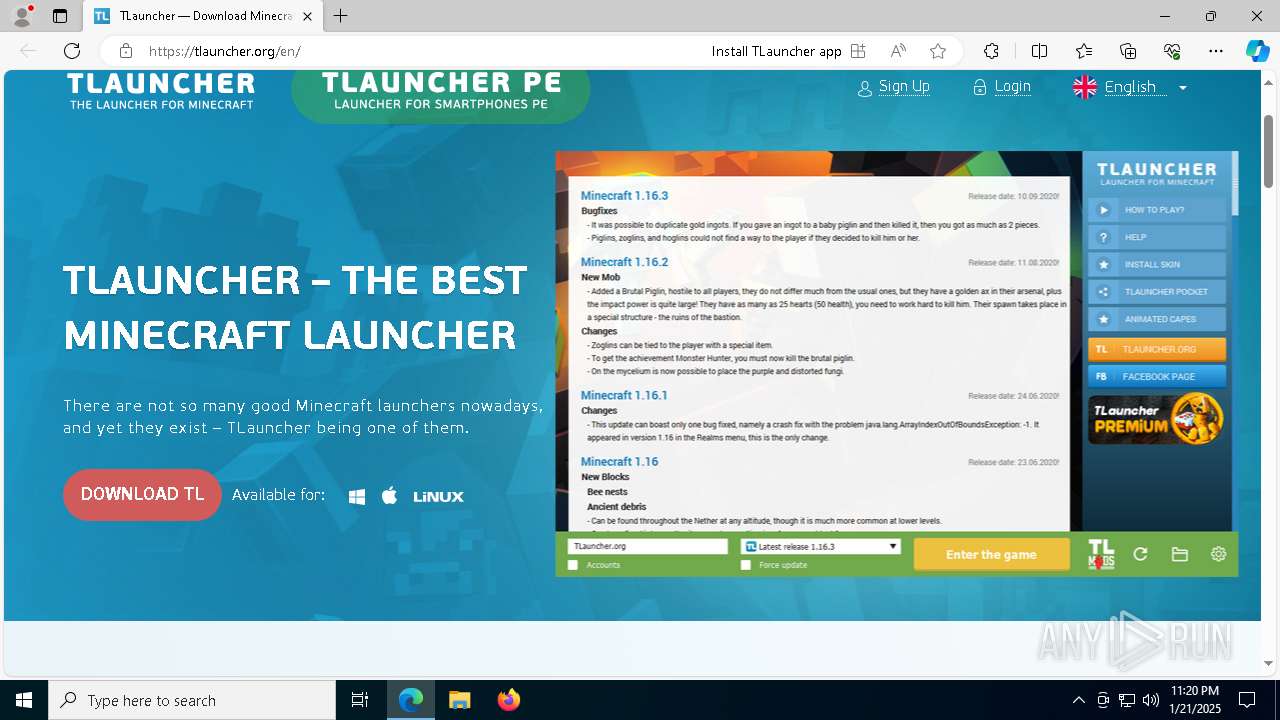Click the scrollbar down arrow
This screenshot has width=1280, height=720.
tap(1269, 663)
